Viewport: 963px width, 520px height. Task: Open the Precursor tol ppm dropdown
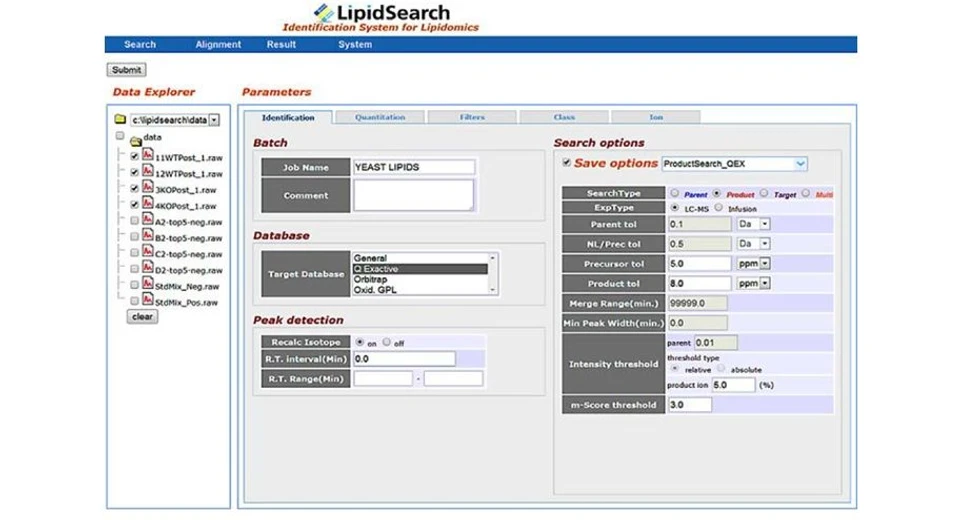765,263
